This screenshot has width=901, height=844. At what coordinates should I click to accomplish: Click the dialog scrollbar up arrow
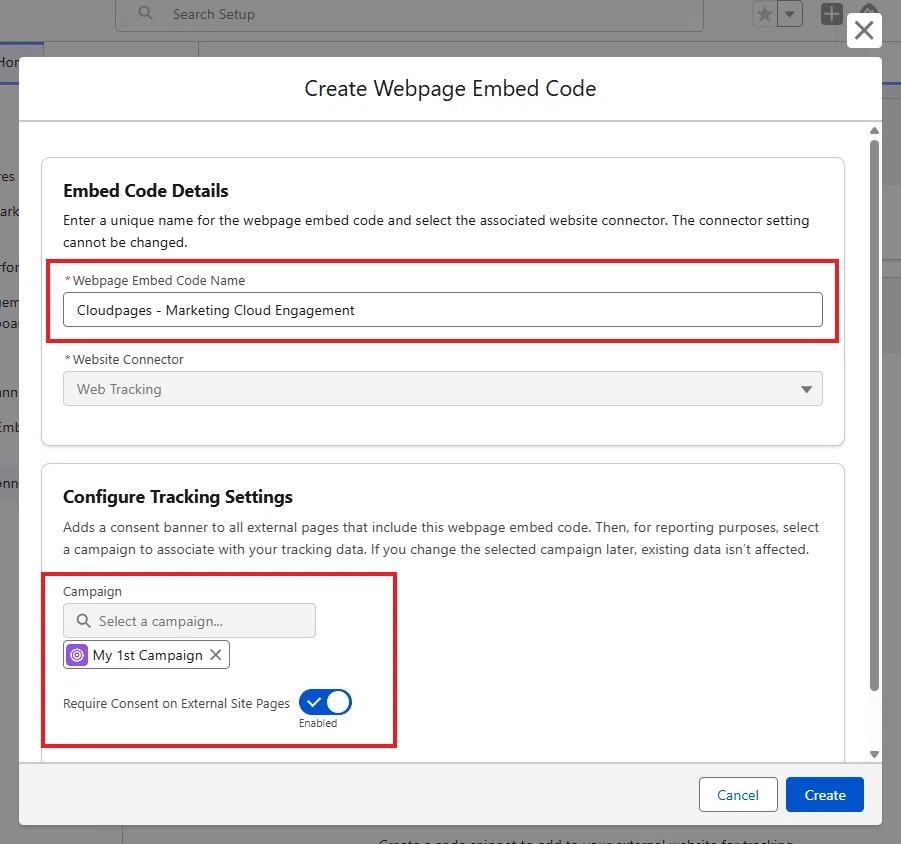click(x=874, y=131)
